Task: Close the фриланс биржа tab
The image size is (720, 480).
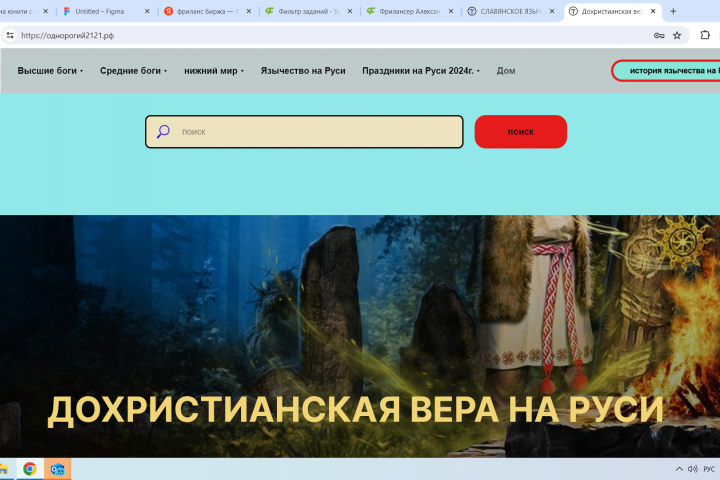Action: point(248,11)
